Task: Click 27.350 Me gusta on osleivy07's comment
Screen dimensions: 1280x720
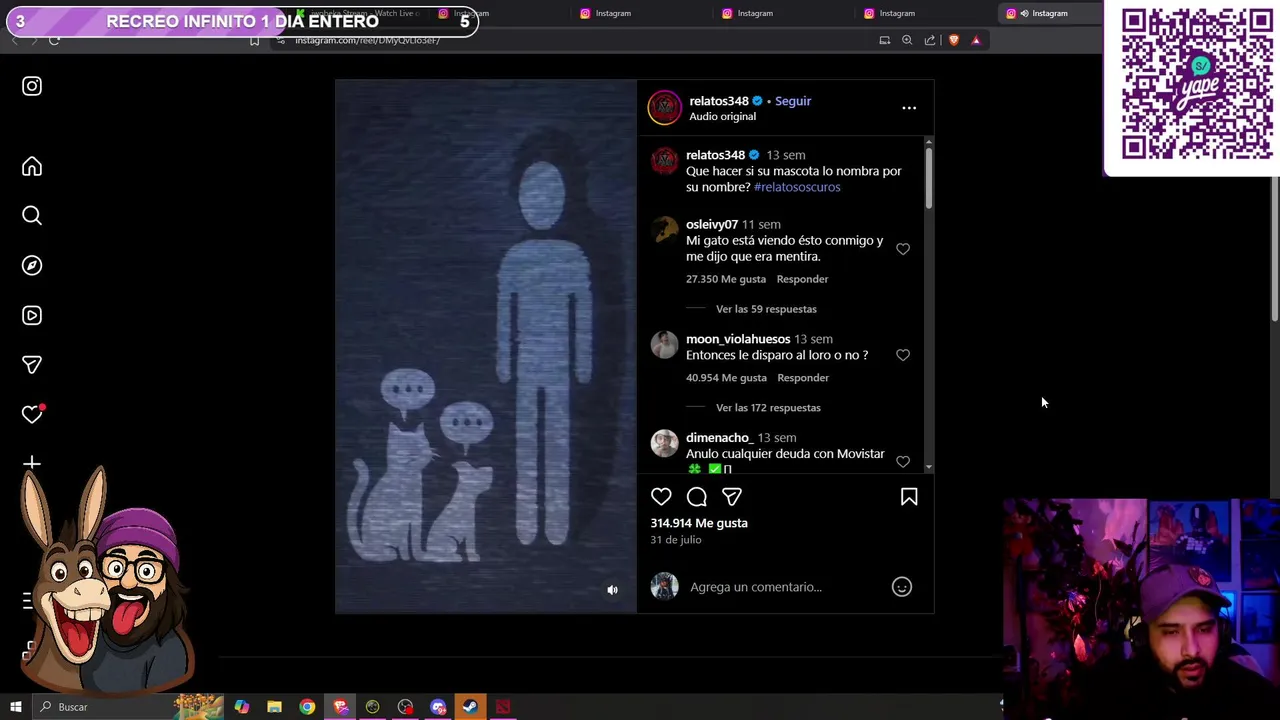Action: [726, 279]
